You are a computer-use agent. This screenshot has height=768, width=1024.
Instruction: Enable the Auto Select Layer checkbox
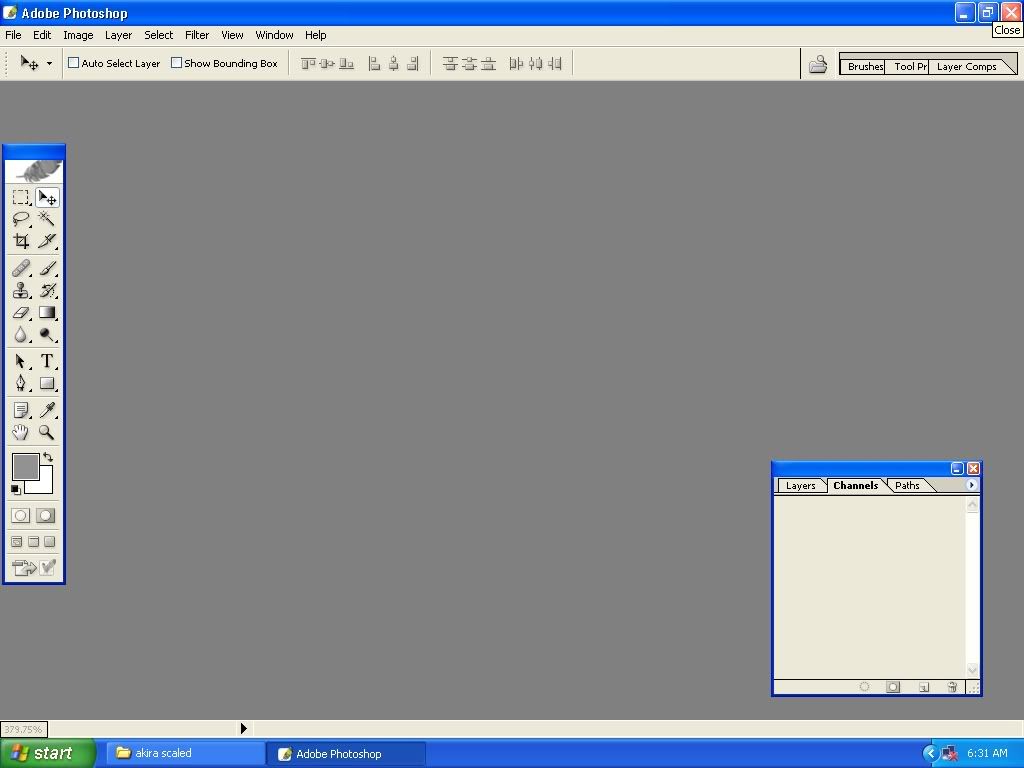coord(74,63)
